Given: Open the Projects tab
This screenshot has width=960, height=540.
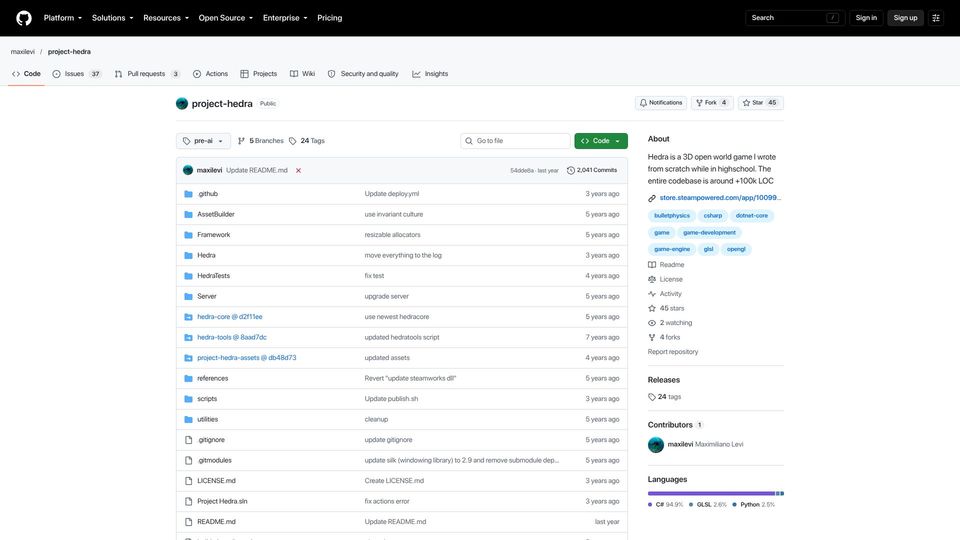Looking at the screenshot, I should coord(258,73).
